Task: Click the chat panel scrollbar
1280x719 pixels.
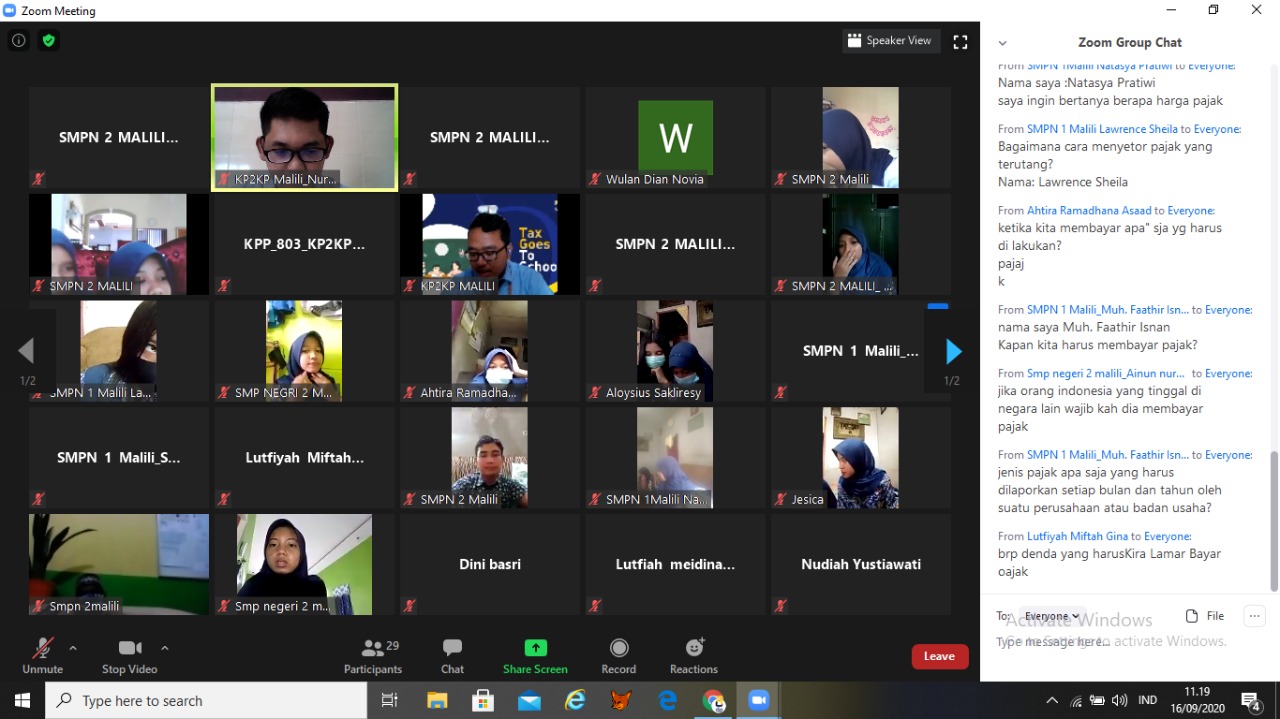Action: pyautogui.click(x=1273, y=520)
